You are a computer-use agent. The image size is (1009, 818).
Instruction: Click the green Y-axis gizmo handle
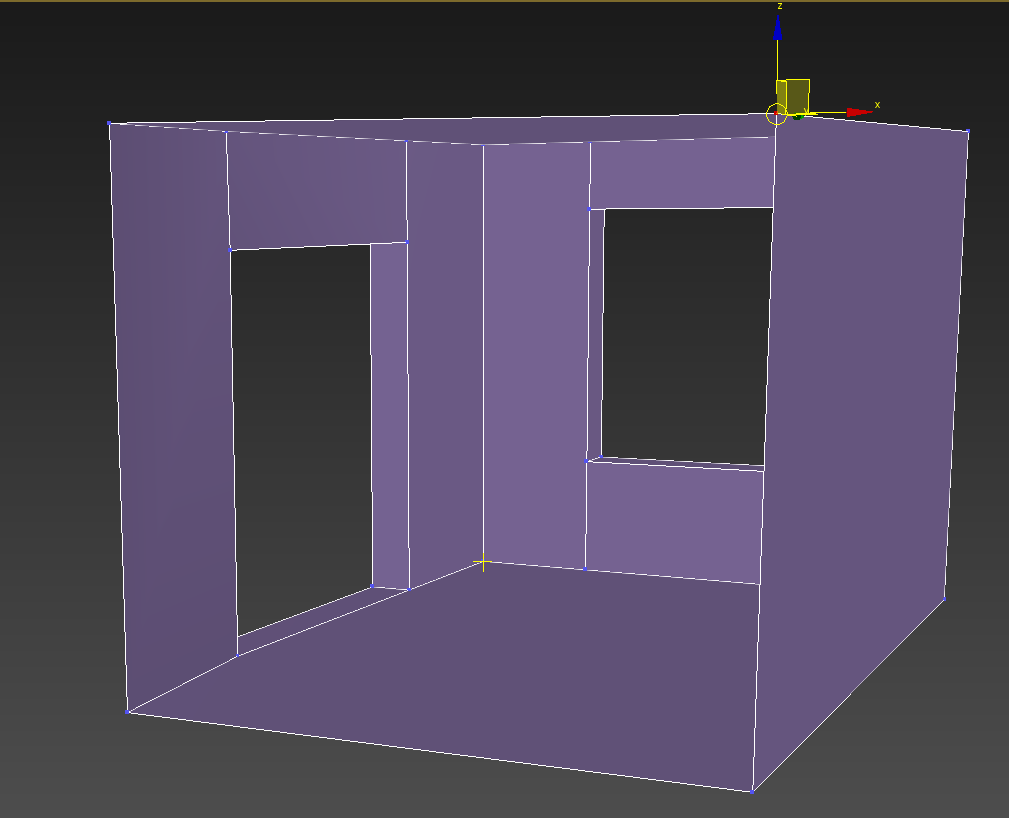pos(798,115)
